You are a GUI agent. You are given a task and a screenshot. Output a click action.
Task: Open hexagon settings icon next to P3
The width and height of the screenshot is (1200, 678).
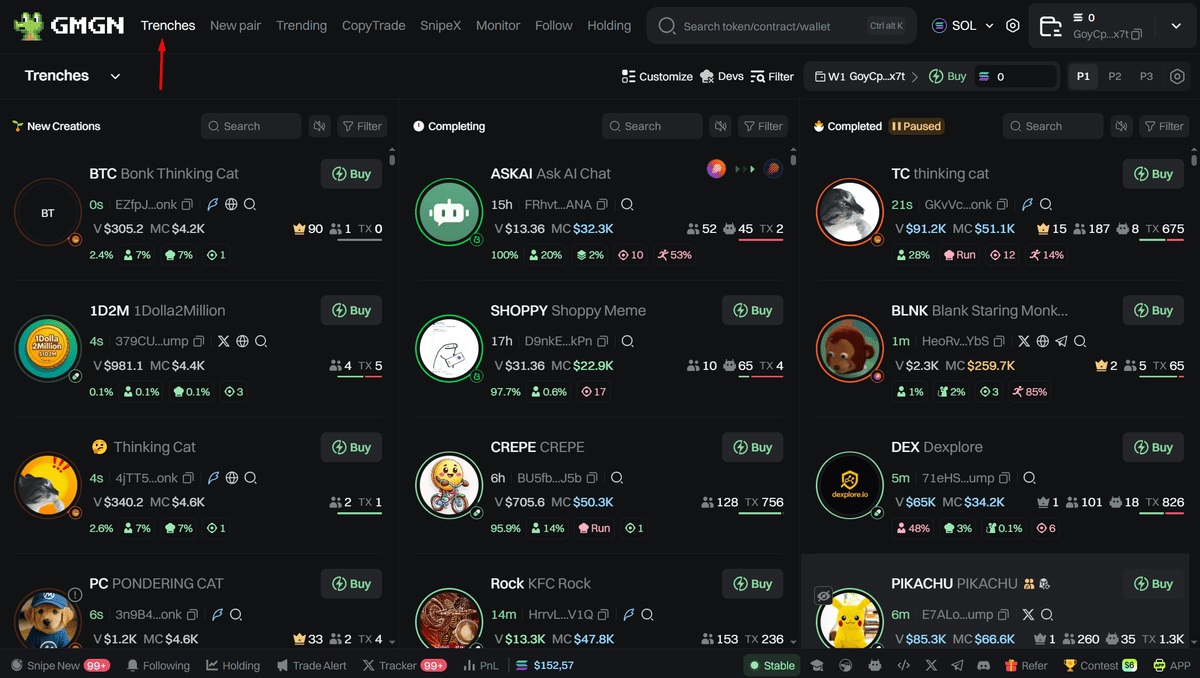[1177, 76]
